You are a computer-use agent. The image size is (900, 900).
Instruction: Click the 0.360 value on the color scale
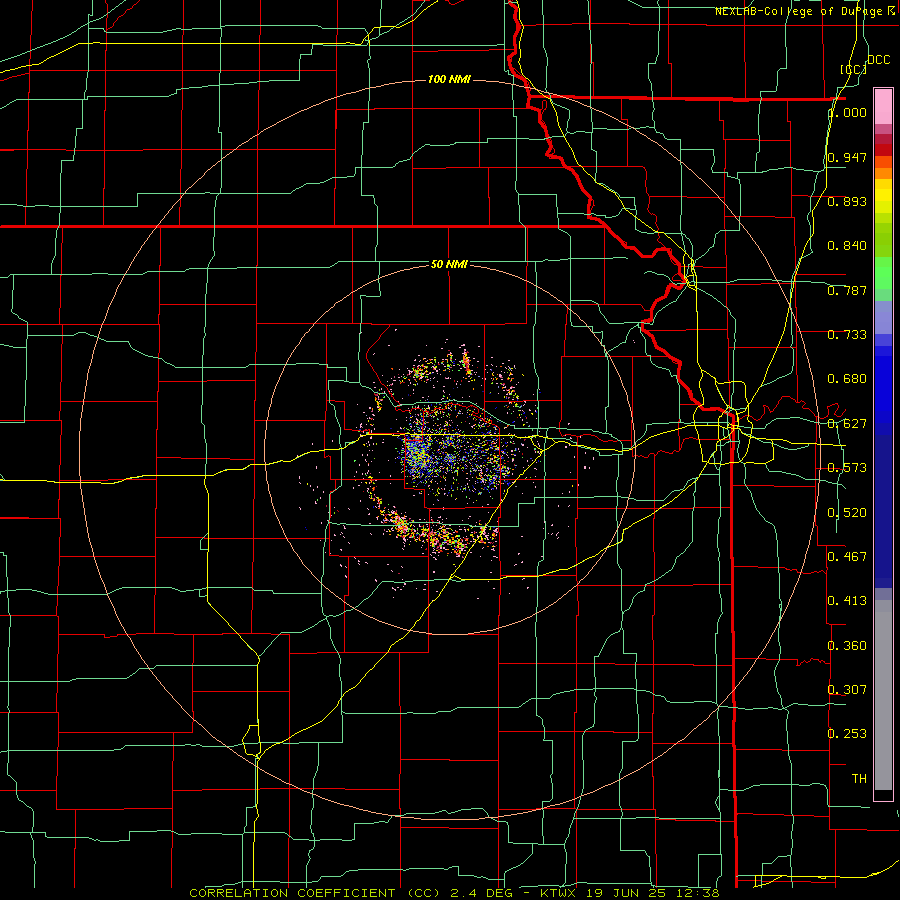[847, 646]
